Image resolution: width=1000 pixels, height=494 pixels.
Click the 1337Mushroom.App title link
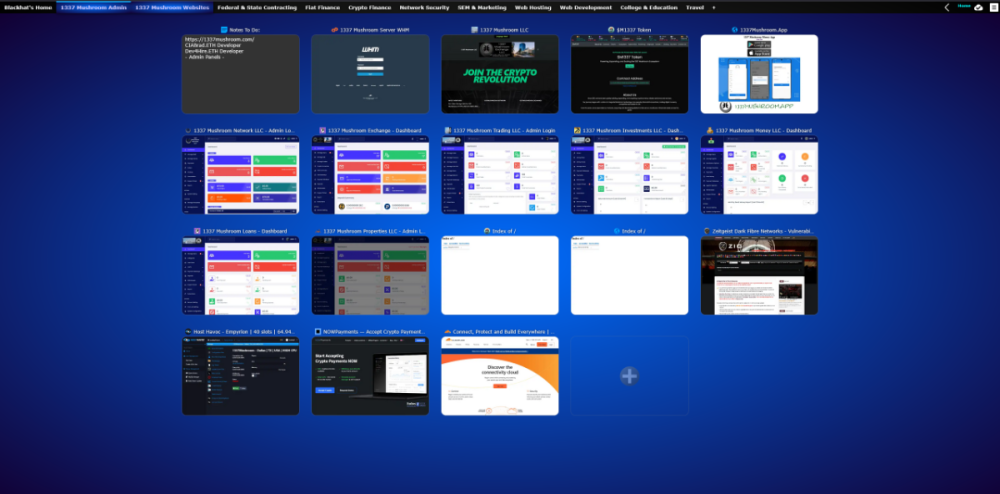(763, 30)
